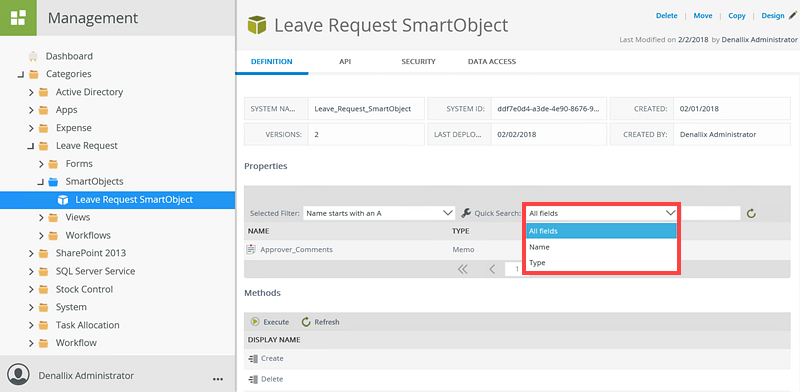Collapse the Leave Request folder
This screenshot has height=392, width=800.
31,146
